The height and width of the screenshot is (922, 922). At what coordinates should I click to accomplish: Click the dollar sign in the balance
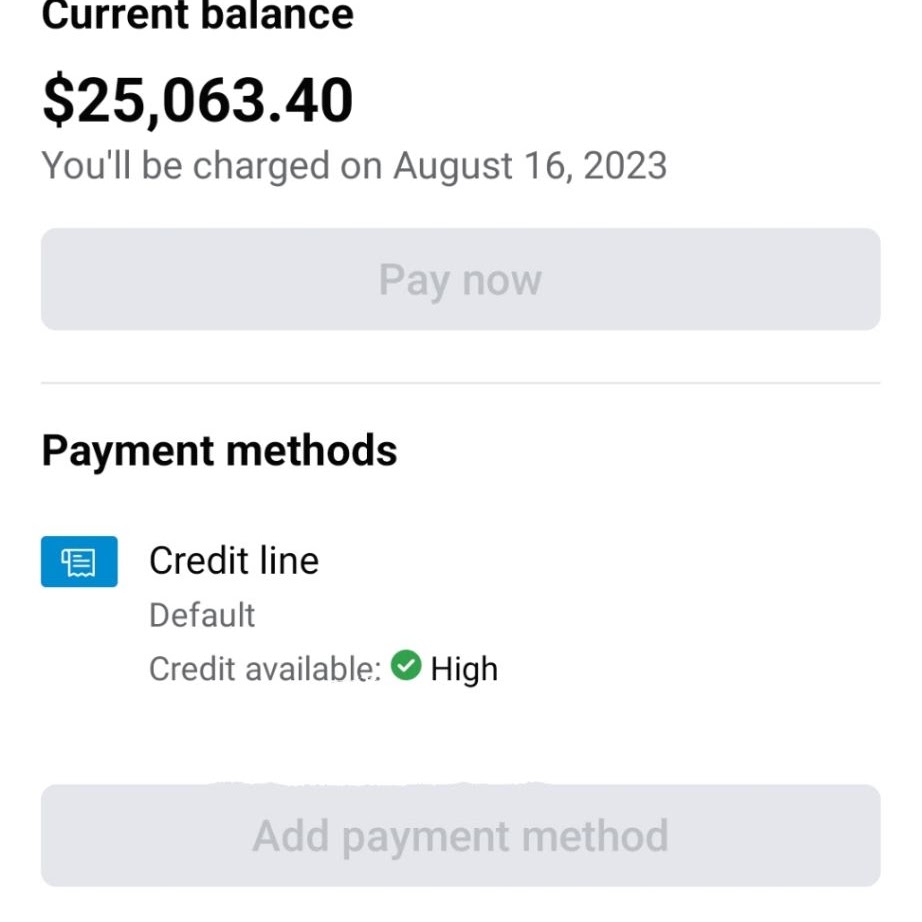click(58, 100)
